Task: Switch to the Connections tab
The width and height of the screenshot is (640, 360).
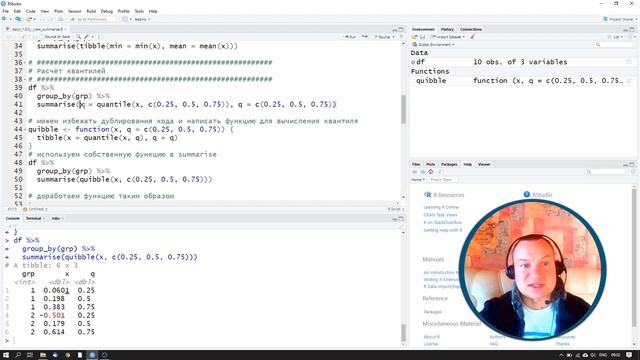Action: coord(471,29)
